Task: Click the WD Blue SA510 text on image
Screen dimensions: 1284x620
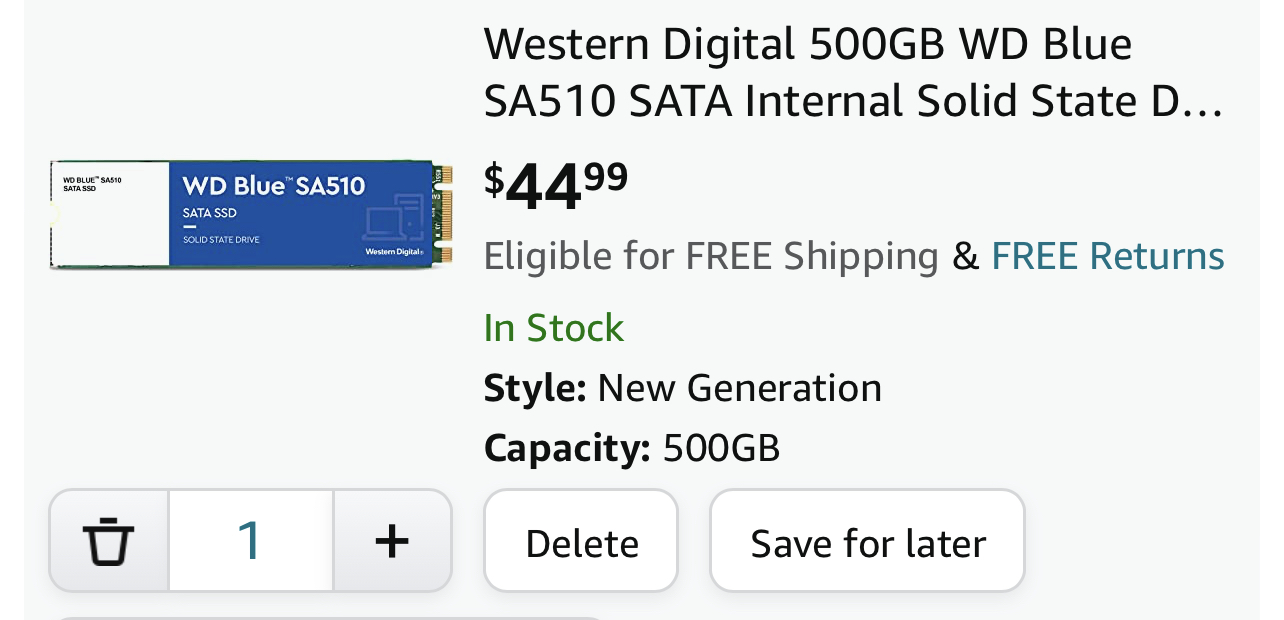Action: (274, 186)
